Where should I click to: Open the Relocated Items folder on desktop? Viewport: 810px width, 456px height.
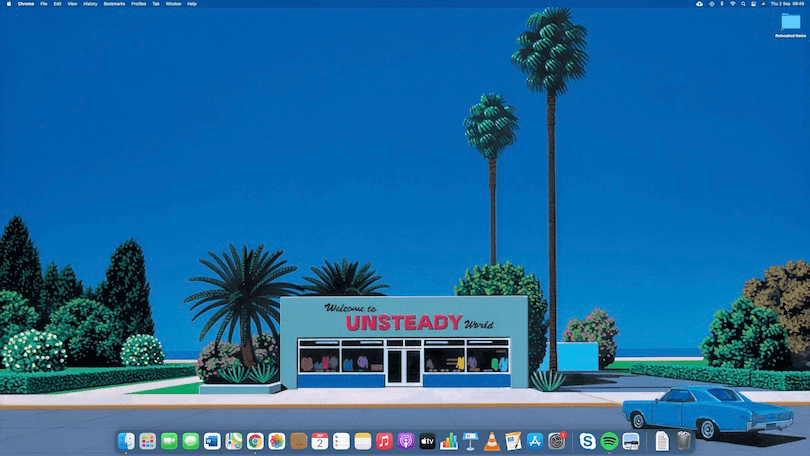click(790, 25)
